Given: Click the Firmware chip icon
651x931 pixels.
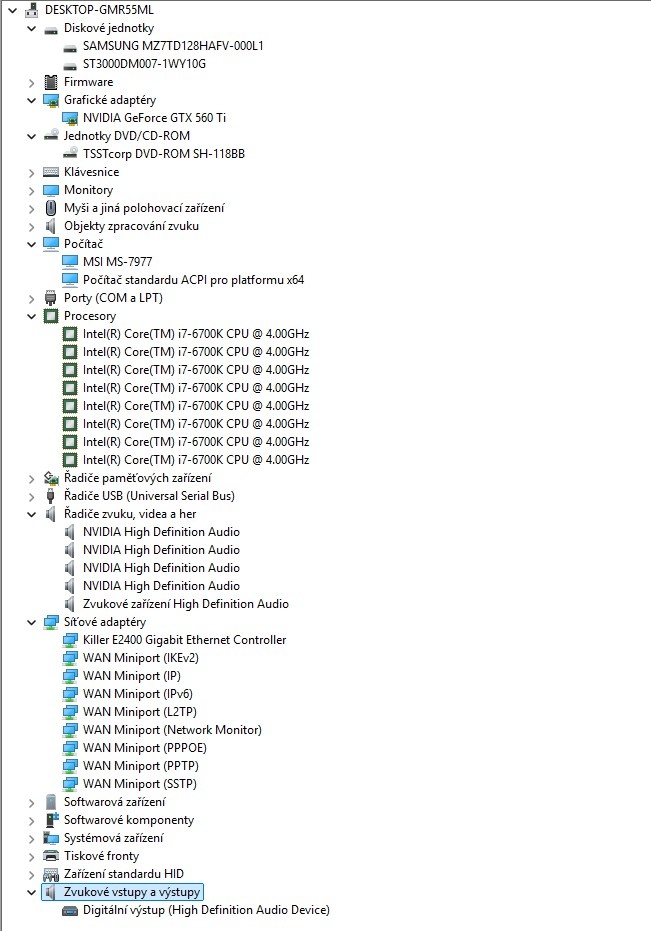Looking at the screenshot, I should pos(51,82).
